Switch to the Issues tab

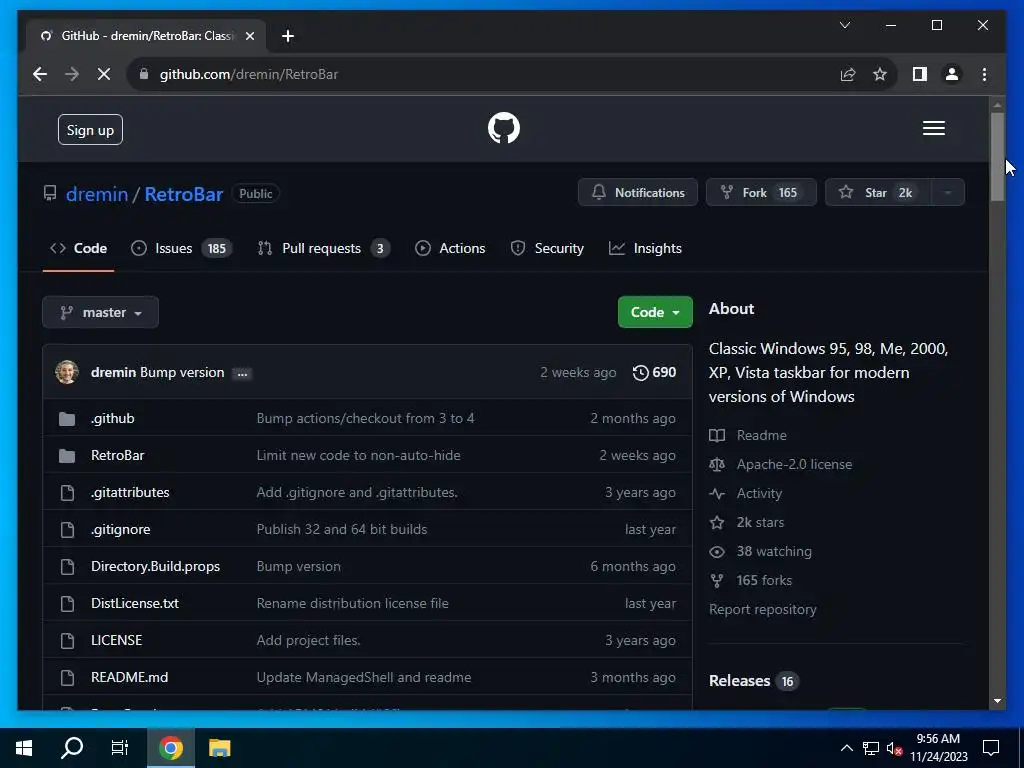[181, 249]
